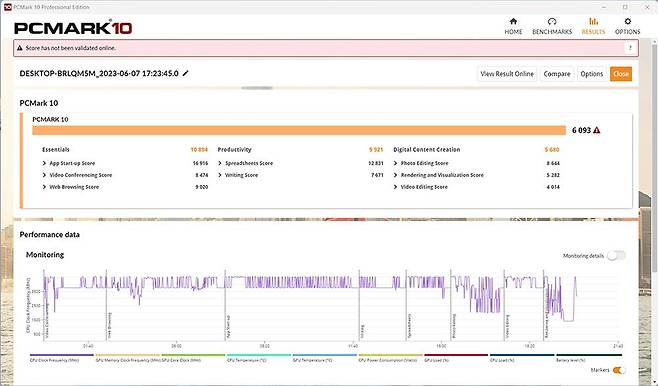Click the Essentials score 10 894
Viewport: 658px width, 386px height.
point(199,150)
